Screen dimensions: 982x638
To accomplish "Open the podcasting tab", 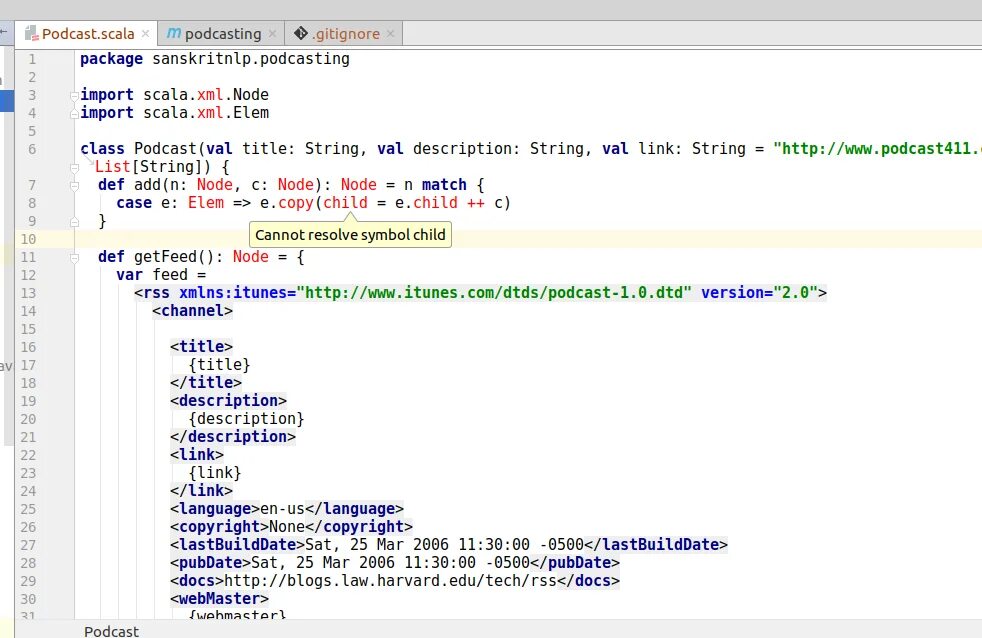I will pyautogui.click(x=221, y=34).
